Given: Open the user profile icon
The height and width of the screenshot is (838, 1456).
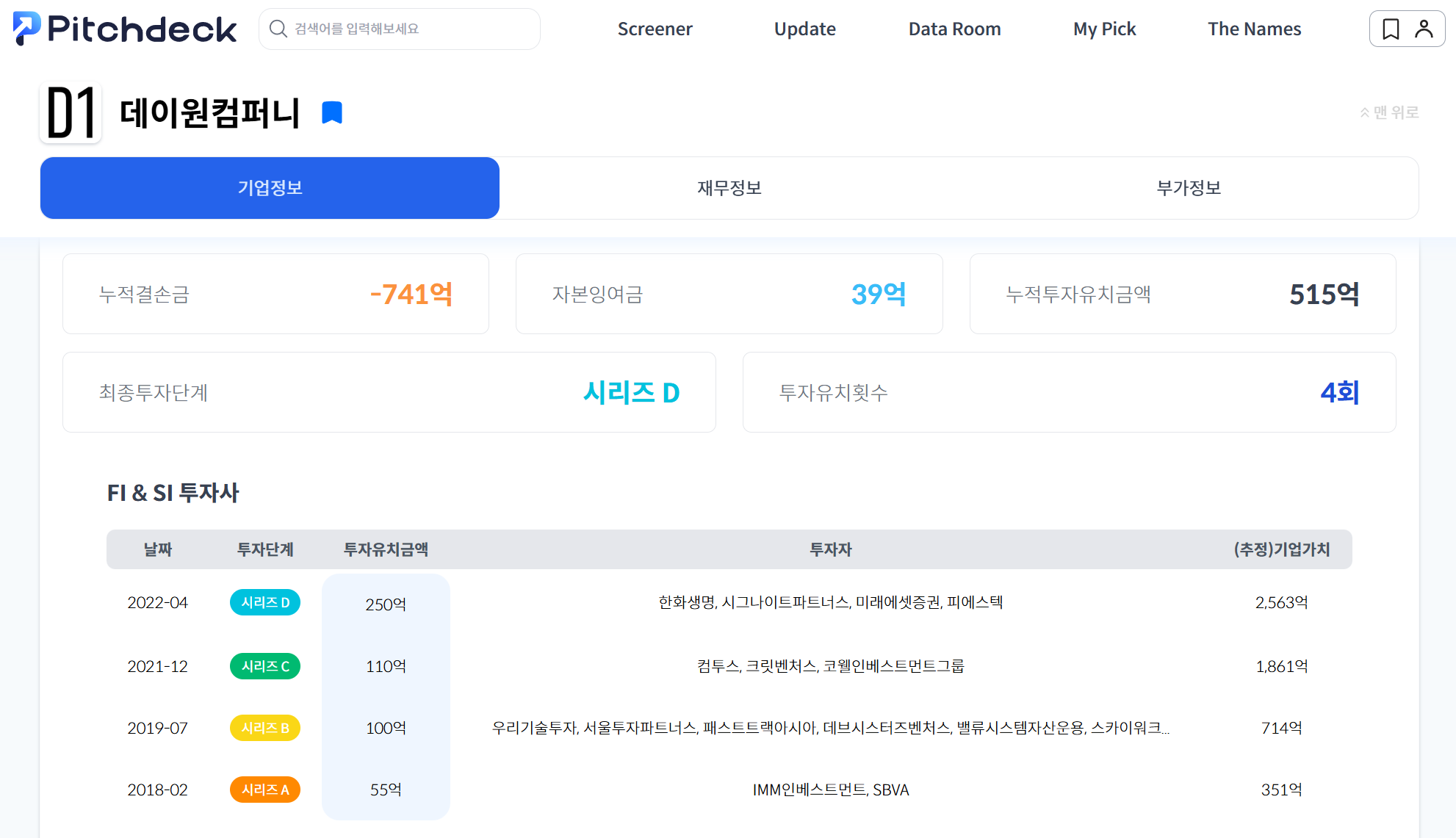Looking at the screenshot, I should 1424,29.
